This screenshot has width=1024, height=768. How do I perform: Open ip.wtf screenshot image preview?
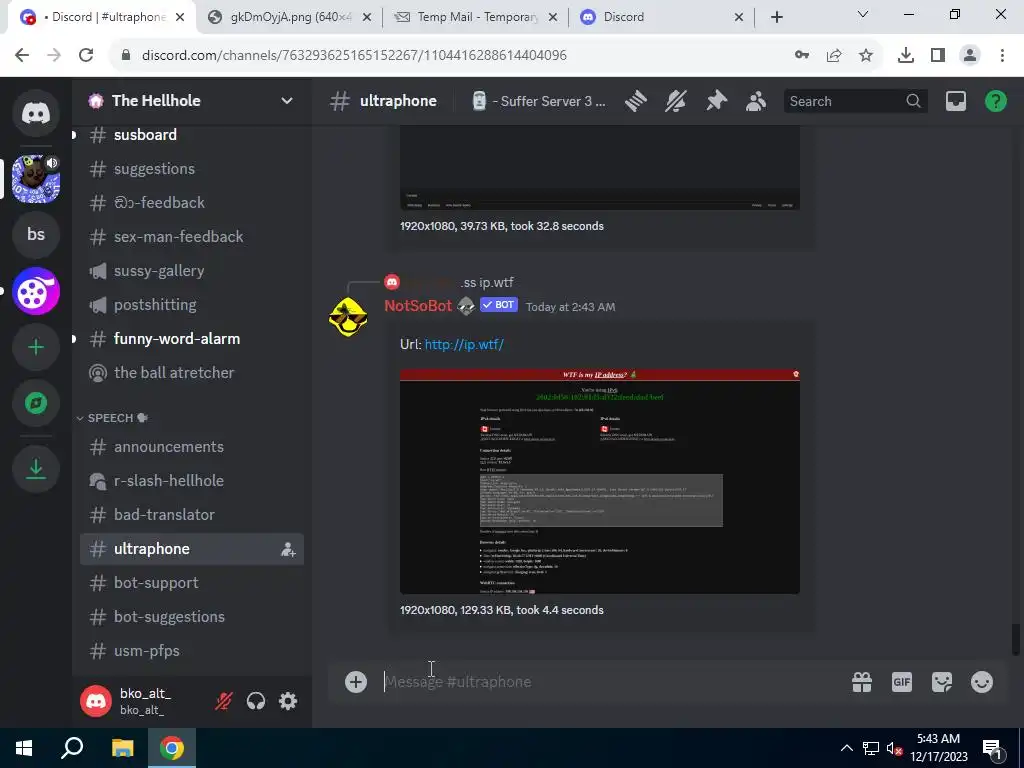tap(600, 481)
